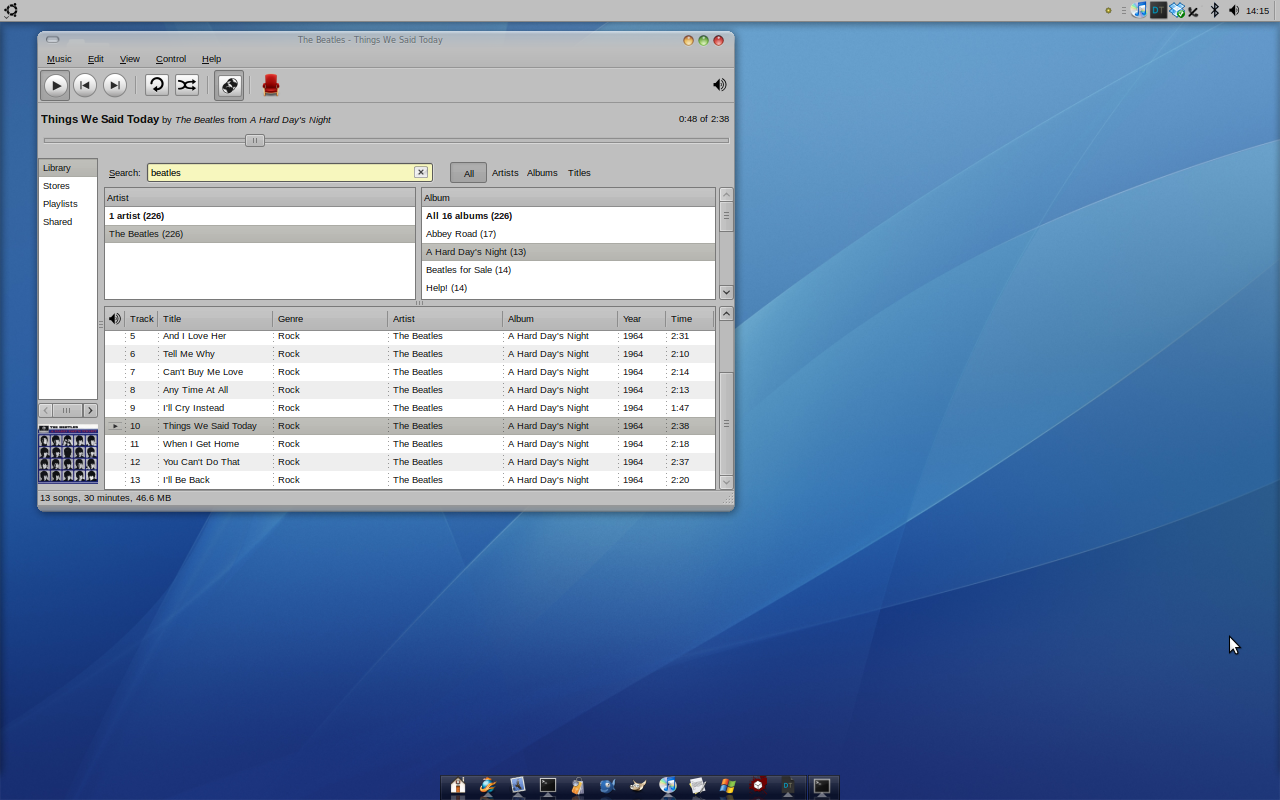Image resolution: width=1280 pixels, height=800 pixels.
Task: Select the All search filter
Action: pos(468,173)
